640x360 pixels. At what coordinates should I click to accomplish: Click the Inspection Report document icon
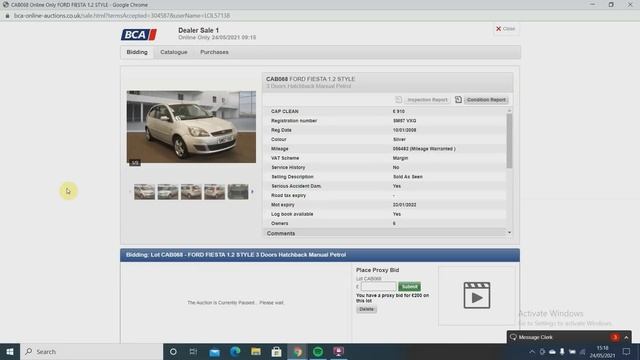[x=398, y=100]
